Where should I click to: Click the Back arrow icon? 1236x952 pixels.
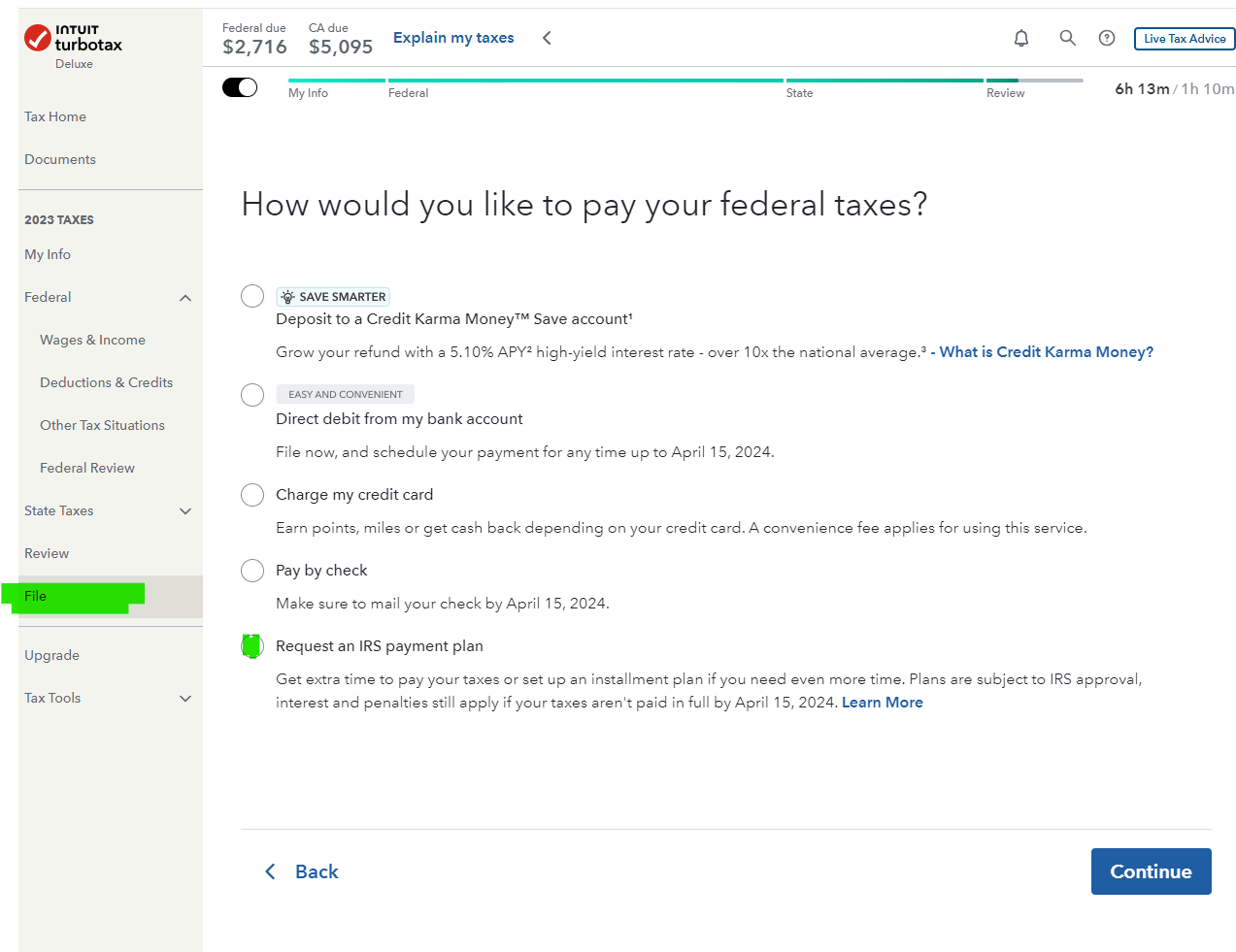click(x=271, y=871)
